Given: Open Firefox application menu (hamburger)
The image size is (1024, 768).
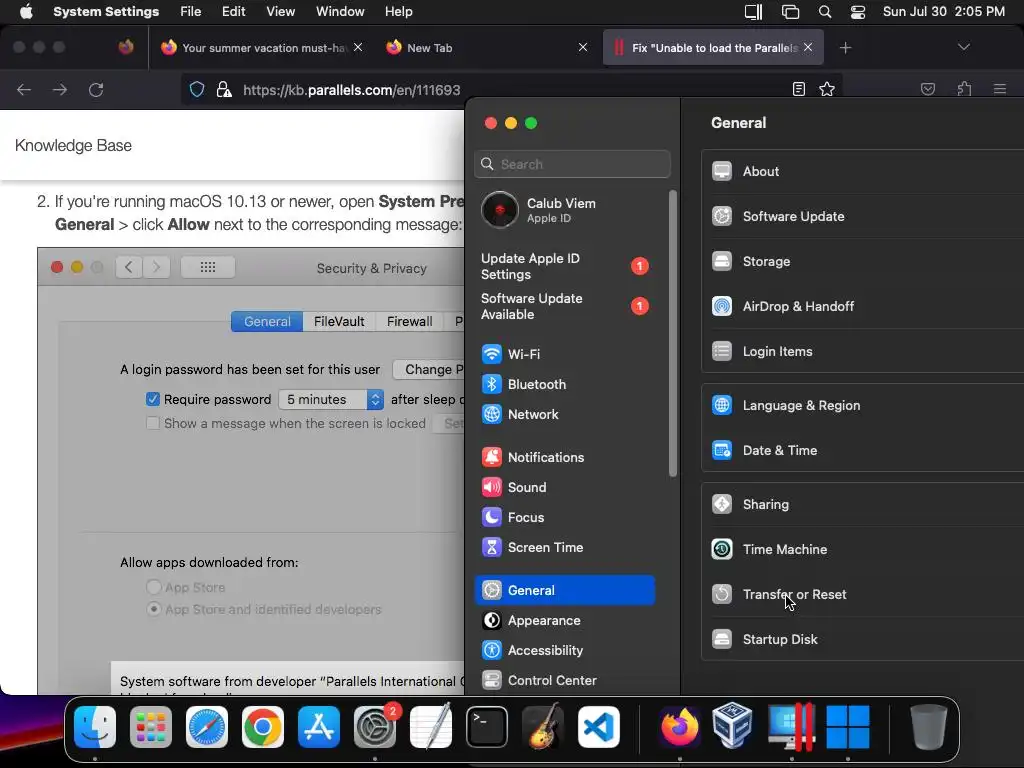Looking at the screenshot, I should pos(1000,89).
